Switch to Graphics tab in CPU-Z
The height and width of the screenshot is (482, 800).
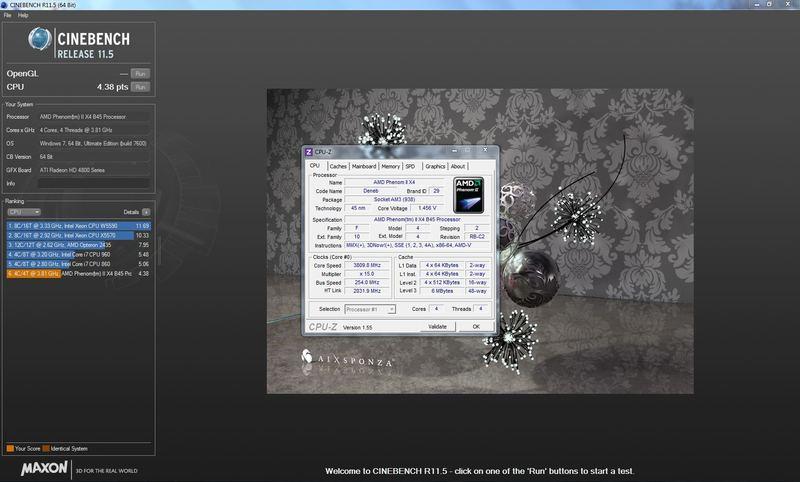coord(435,166)
